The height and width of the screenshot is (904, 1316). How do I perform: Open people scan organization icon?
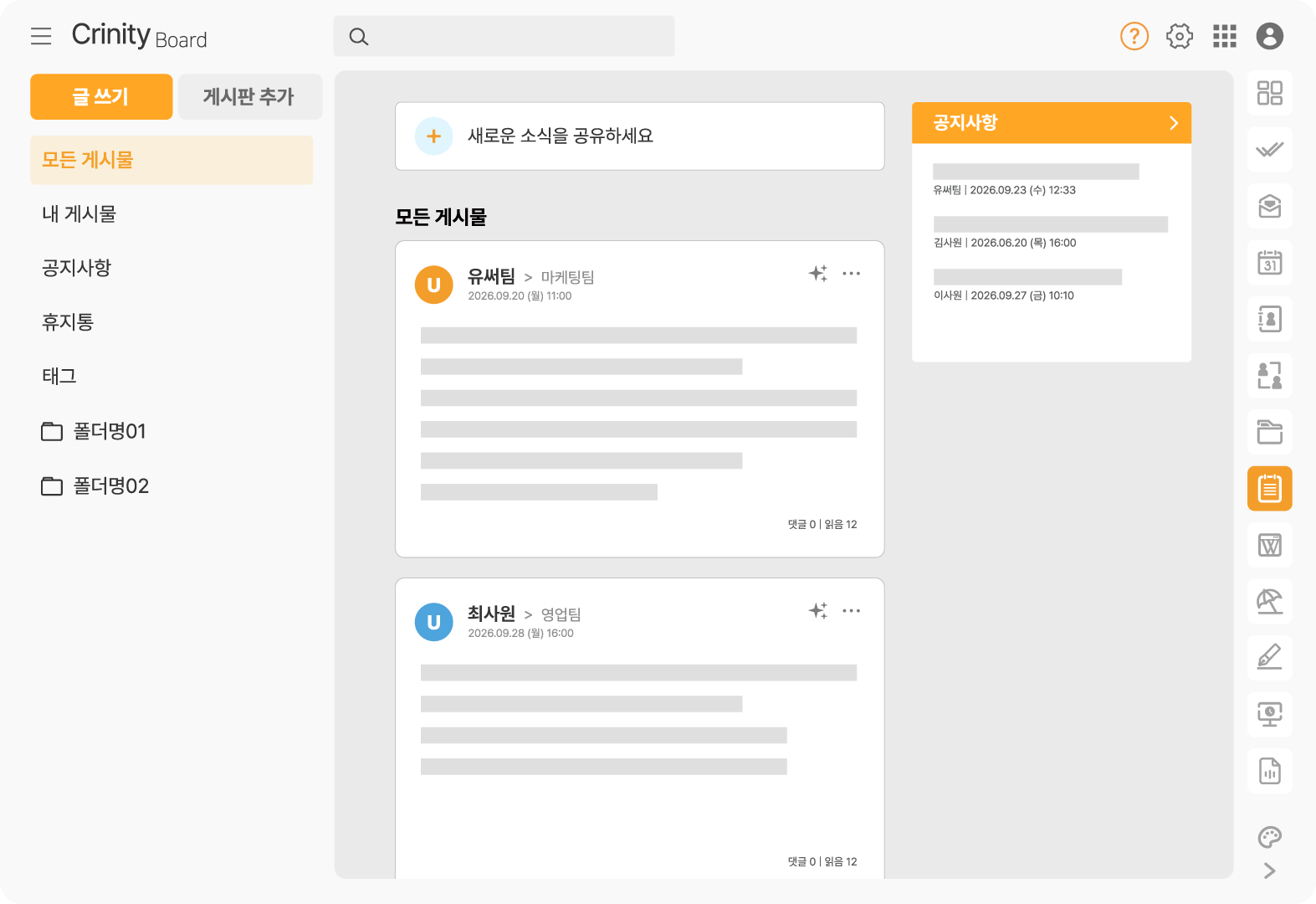pos(1270,376)
